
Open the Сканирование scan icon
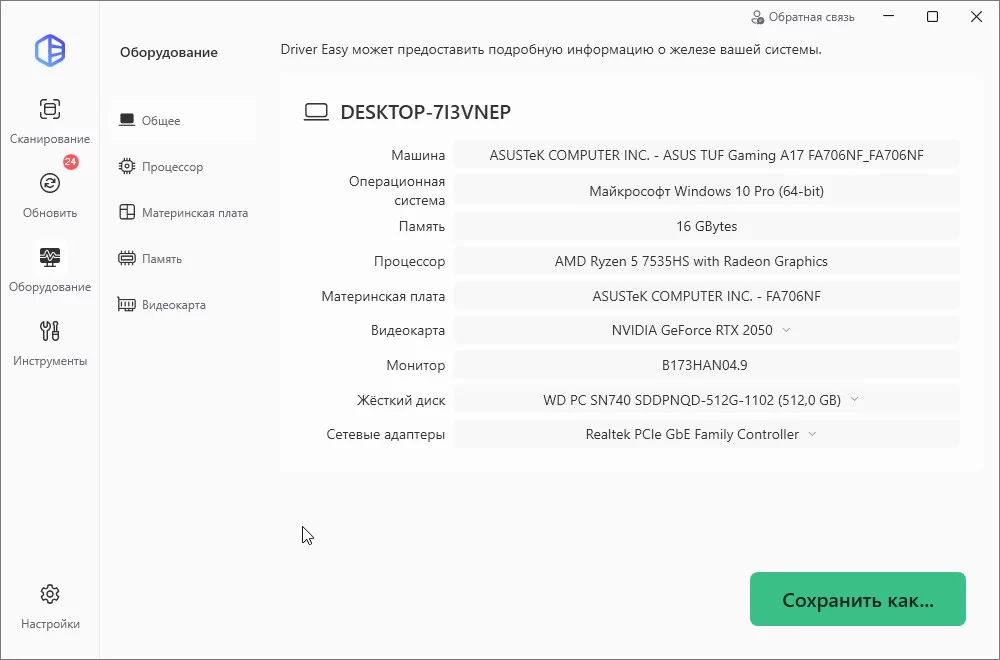(x=50, y=109)
